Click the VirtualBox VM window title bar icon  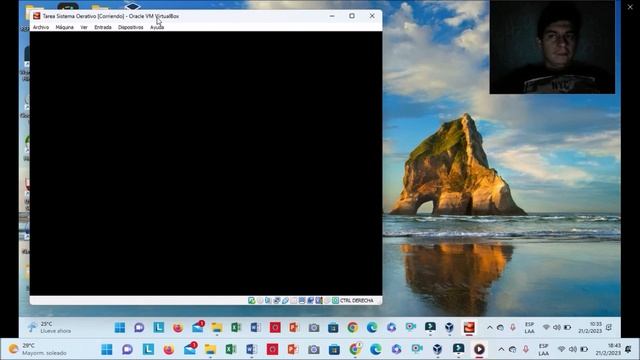pyautogui.click(x=37, y=16)
